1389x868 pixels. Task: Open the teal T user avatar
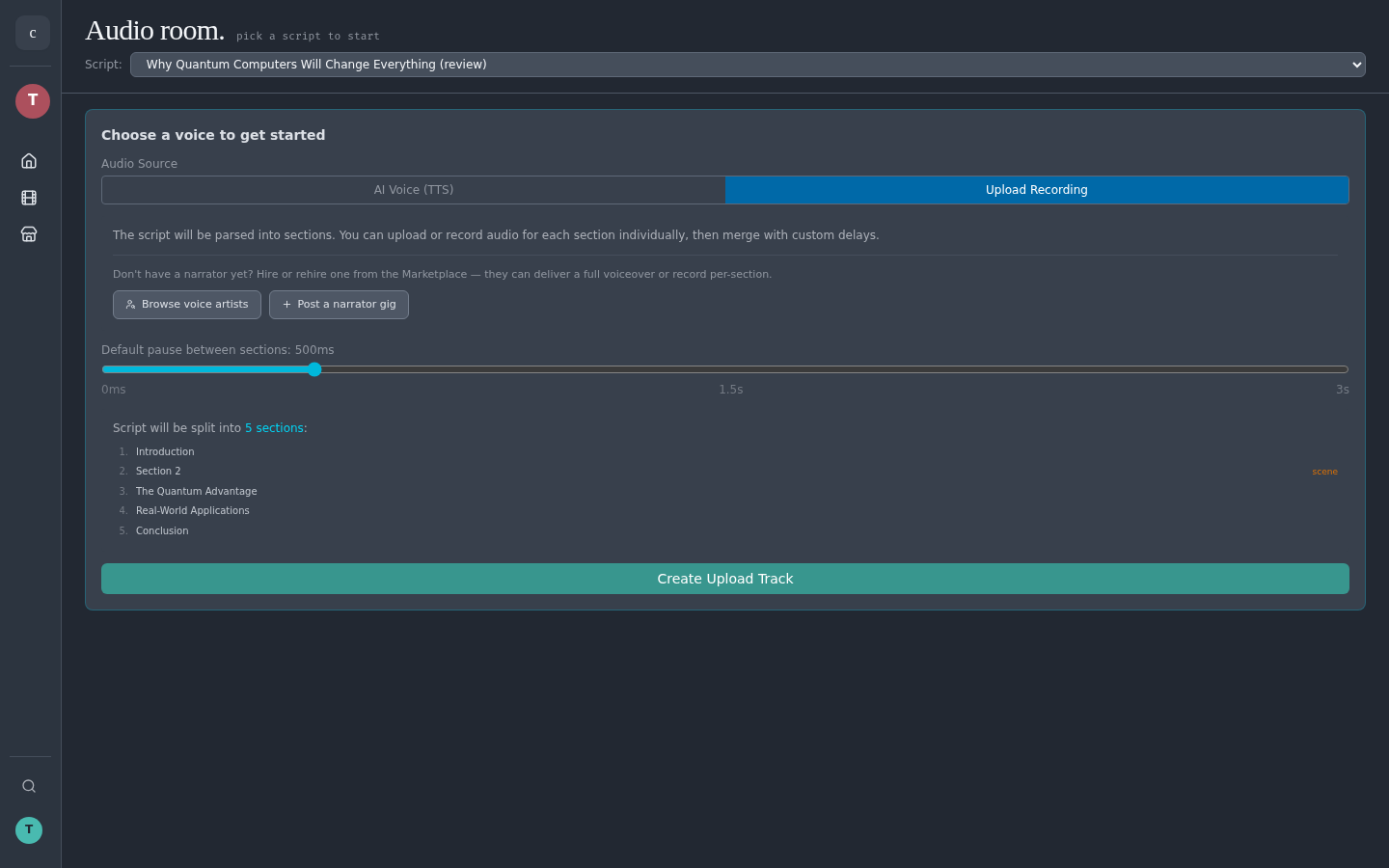29,830
